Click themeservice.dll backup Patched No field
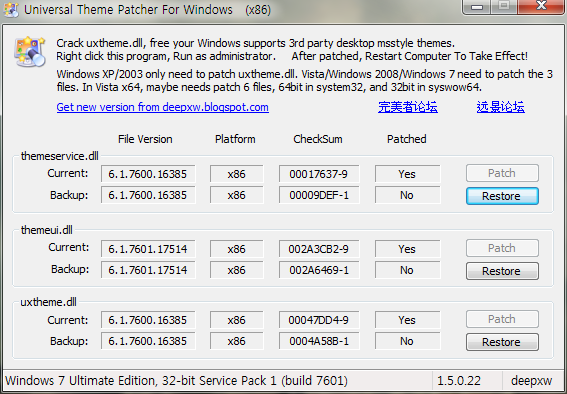Viewport: 567px width, 394px height. (x=408, y=195)
